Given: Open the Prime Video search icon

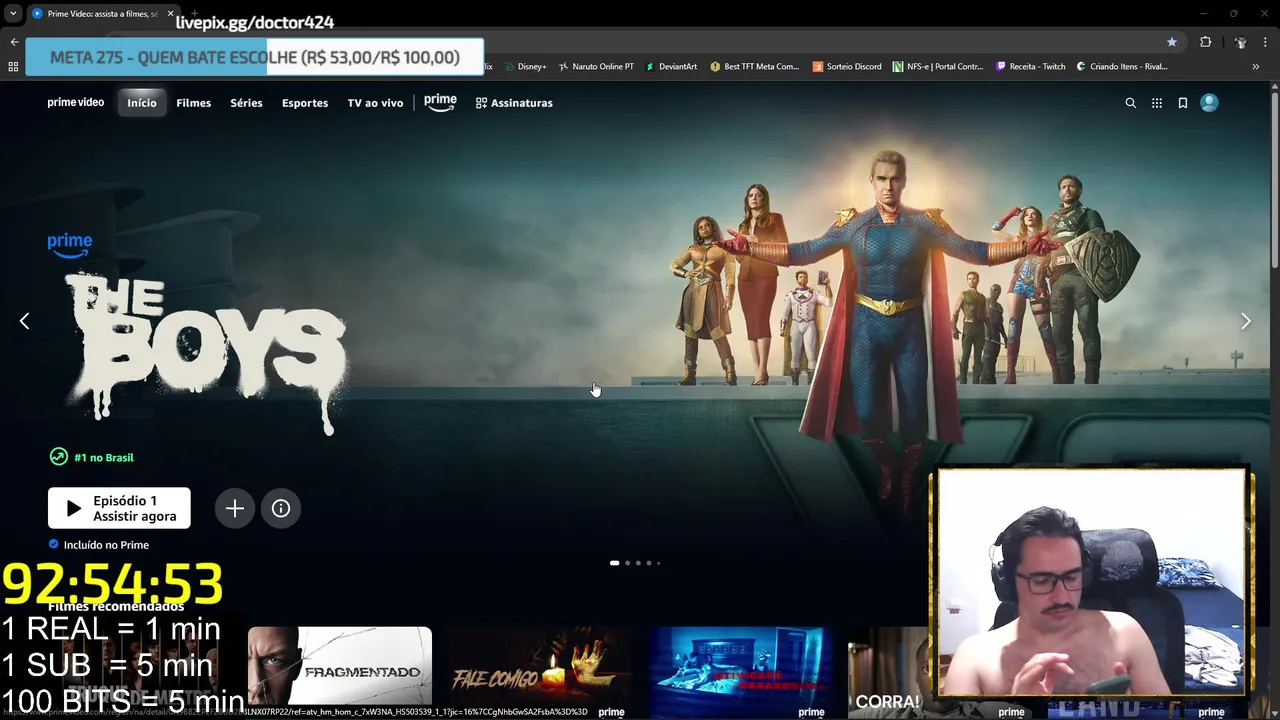Looking at the screenshot, I should click(x=1131, y=103).
